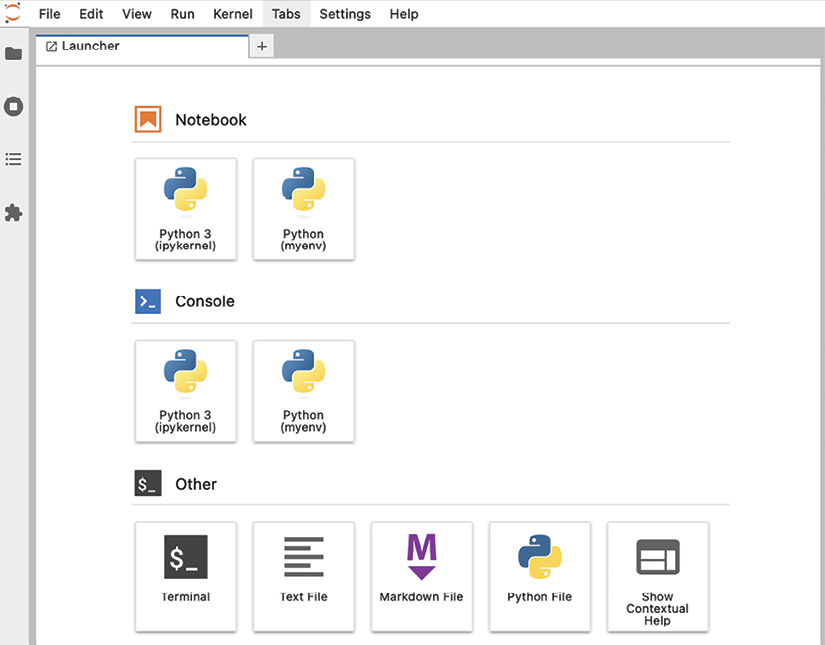Create a new Text File
Viewport: 825px width, 645px height.
click(304, 577)
